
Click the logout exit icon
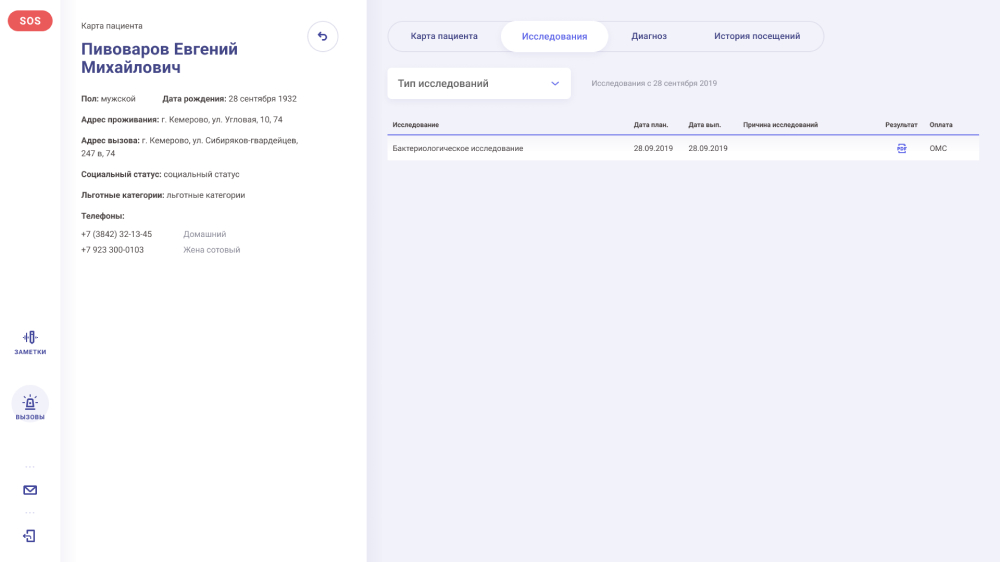(x=29, y=536)
